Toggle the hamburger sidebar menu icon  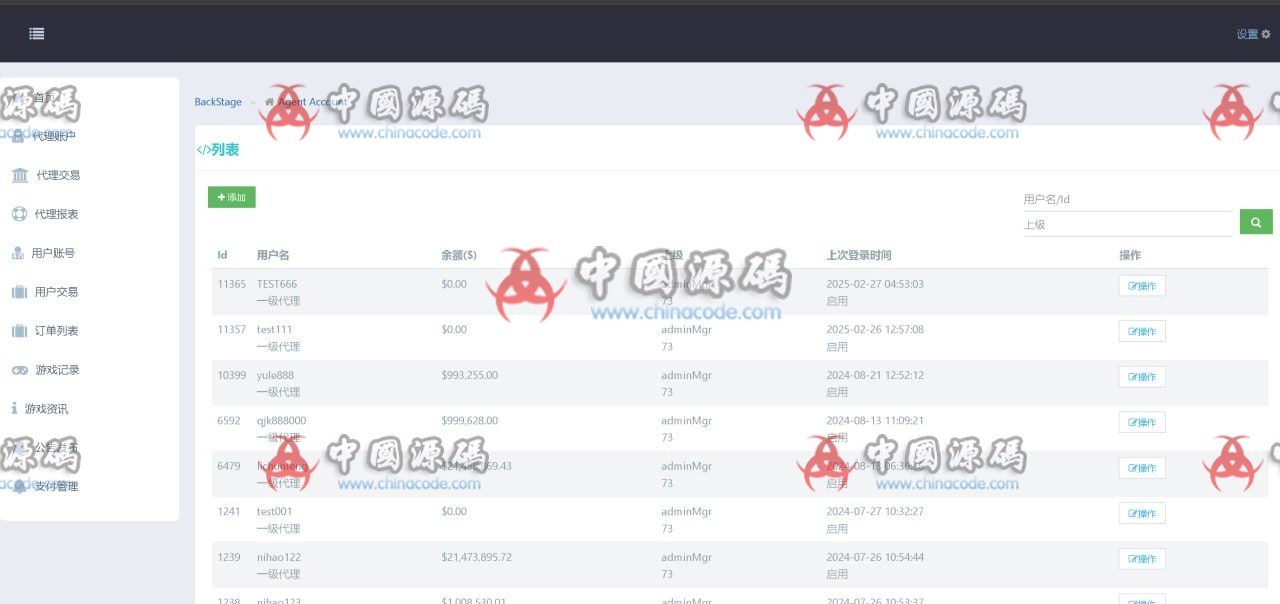pos(37,33)
